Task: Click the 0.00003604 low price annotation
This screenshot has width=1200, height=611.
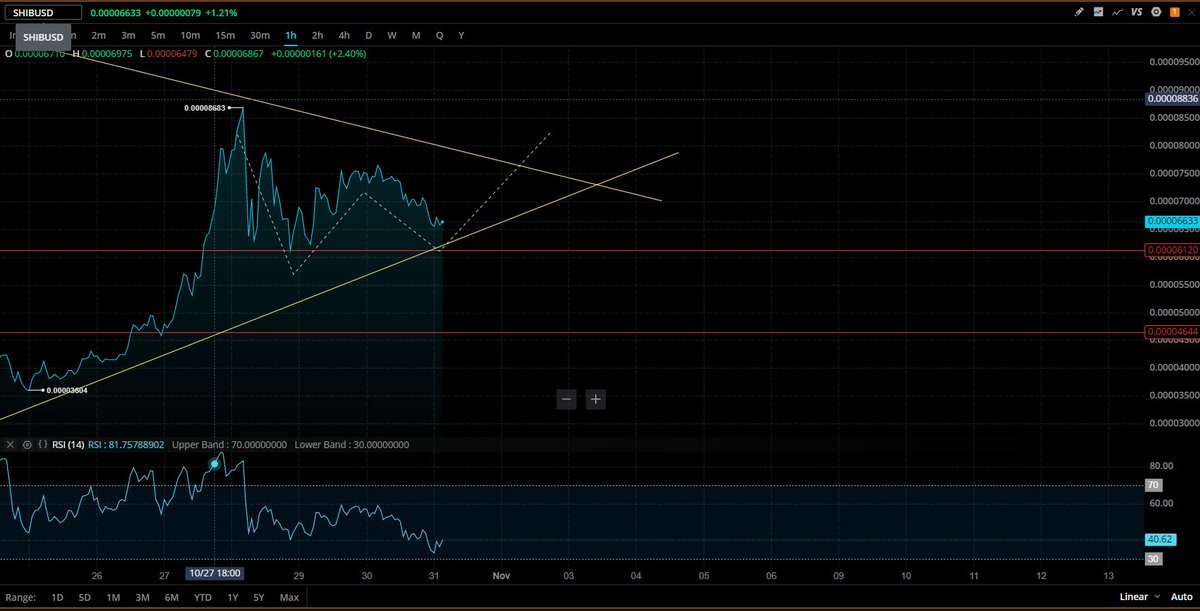Action: click(x=67, y=390)
